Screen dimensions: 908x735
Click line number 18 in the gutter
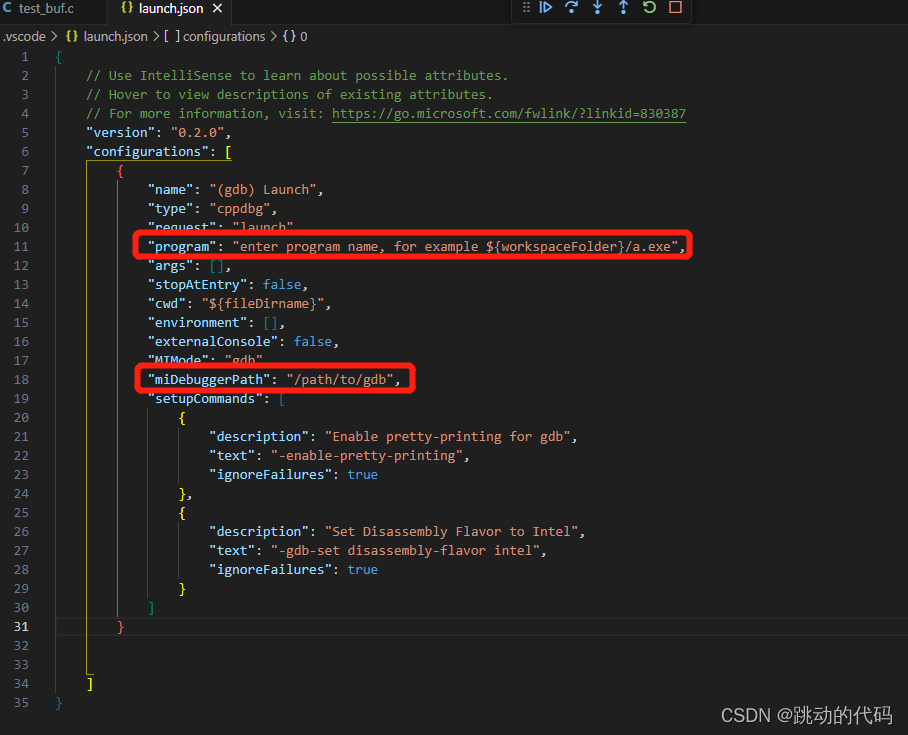tap(21, 379)
